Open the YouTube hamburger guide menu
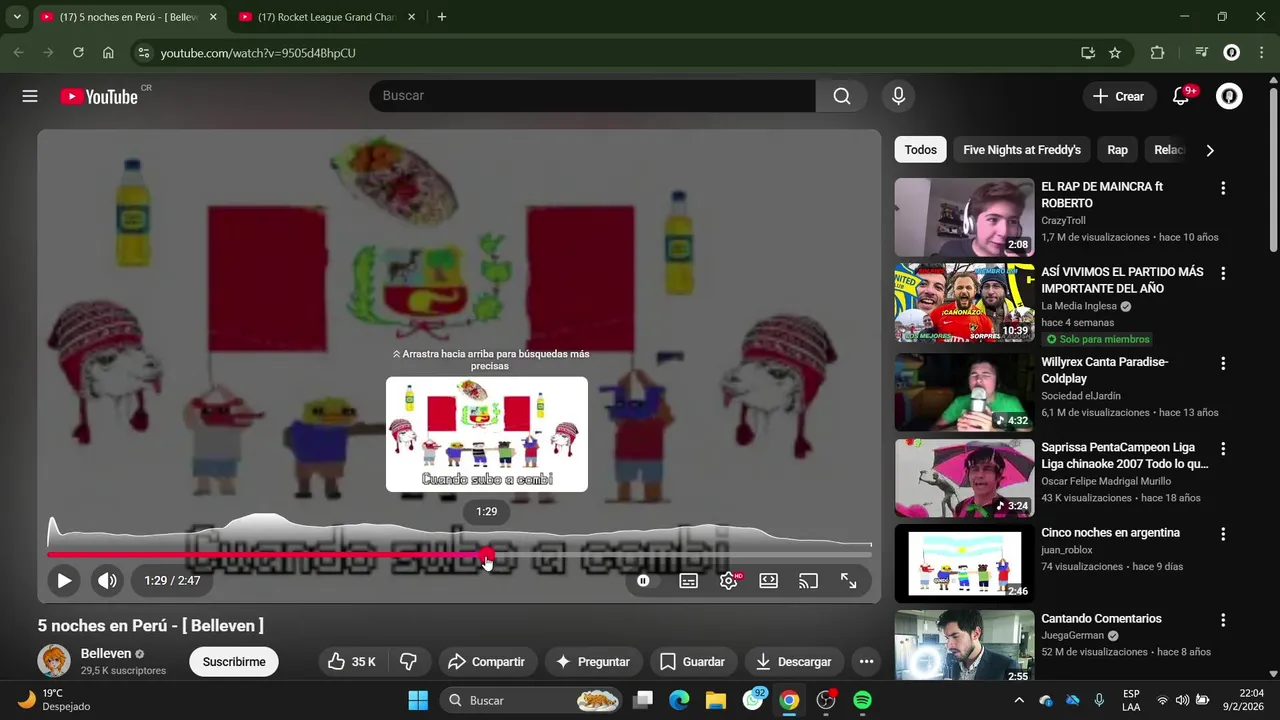This screenshot has width=1280, height=720. 30,96
